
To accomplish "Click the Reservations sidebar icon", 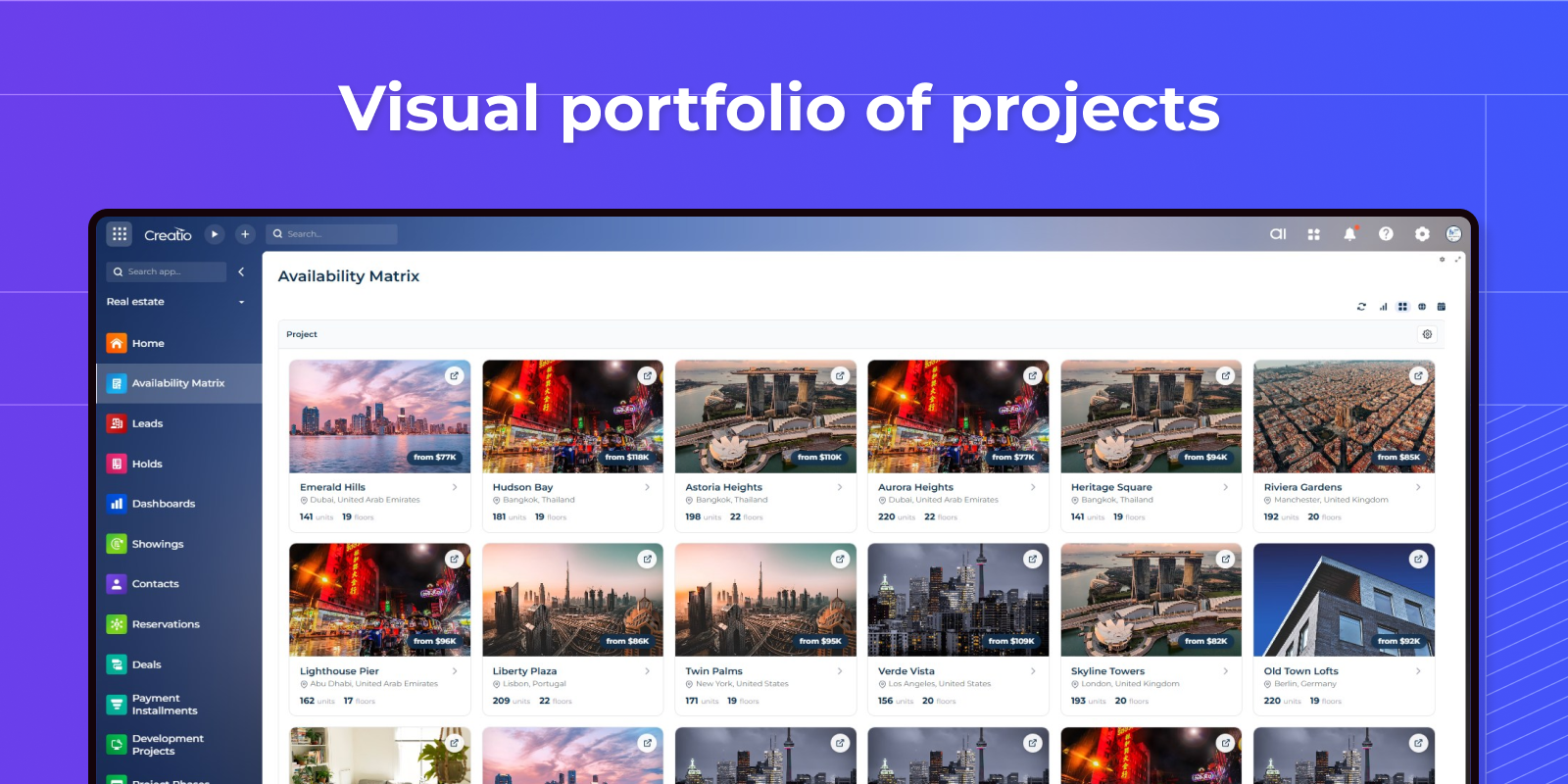I will coord(117,624).
